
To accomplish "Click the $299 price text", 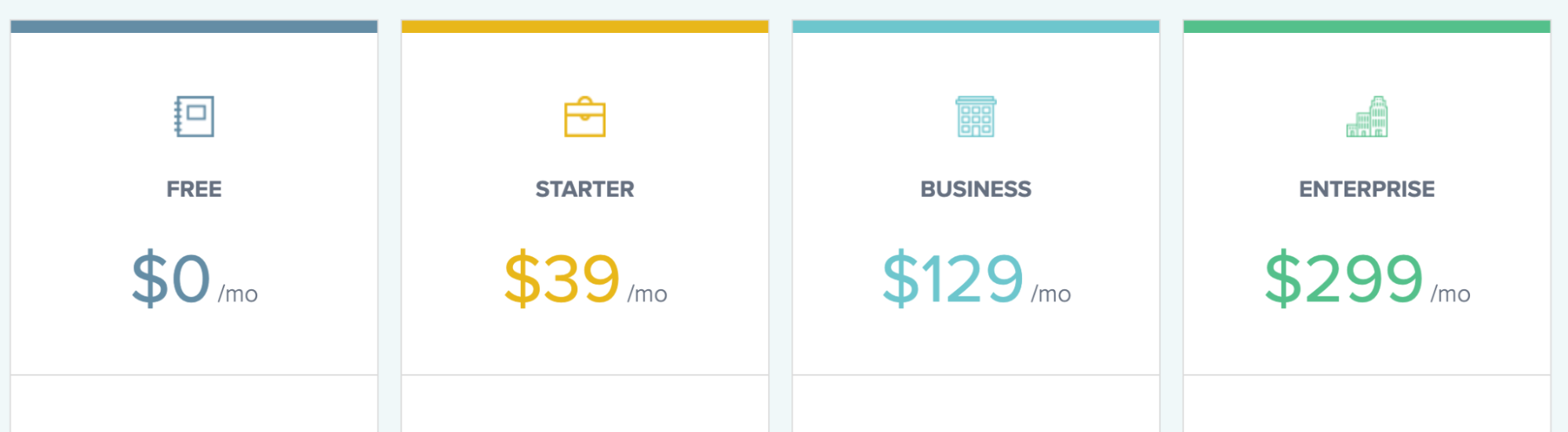I will click(x=1344, y=278).
